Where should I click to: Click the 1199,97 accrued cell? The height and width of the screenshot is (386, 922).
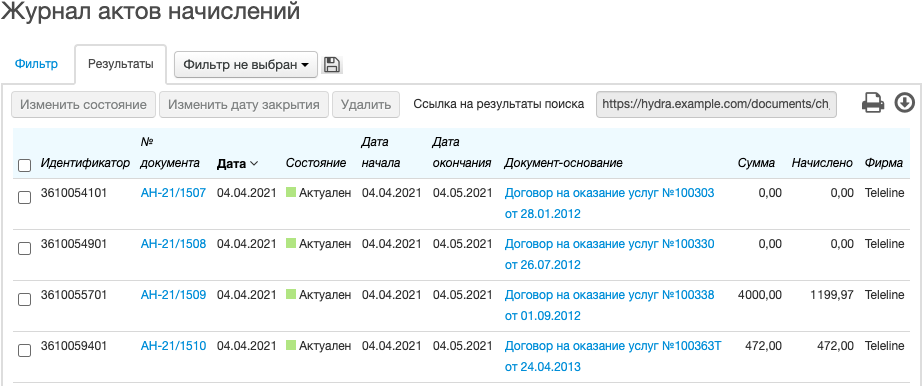pyautogui.click(x=831, y=295)
